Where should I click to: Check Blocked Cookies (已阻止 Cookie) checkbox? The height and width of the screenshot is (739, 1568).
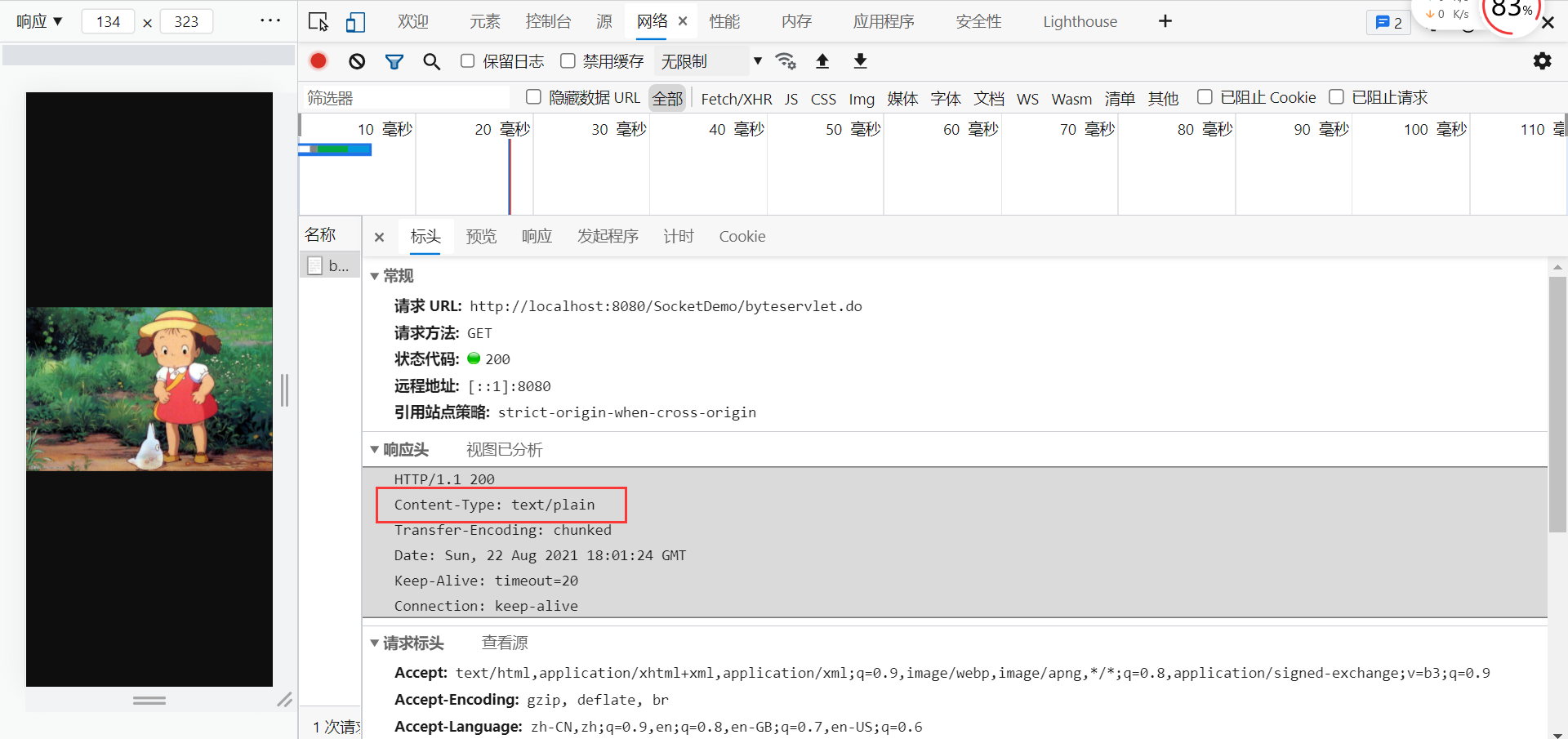(x=1205, y=97)
